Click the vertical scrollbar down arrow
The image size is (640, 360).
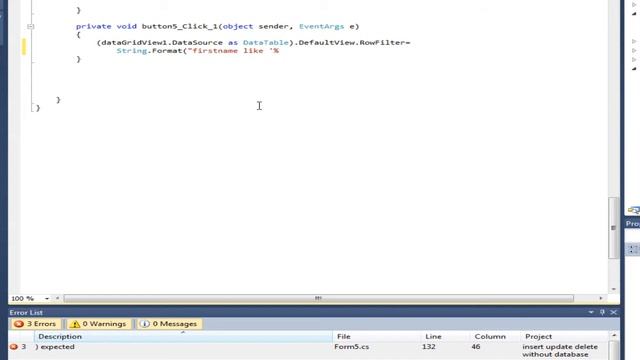(x=613, y=289)
